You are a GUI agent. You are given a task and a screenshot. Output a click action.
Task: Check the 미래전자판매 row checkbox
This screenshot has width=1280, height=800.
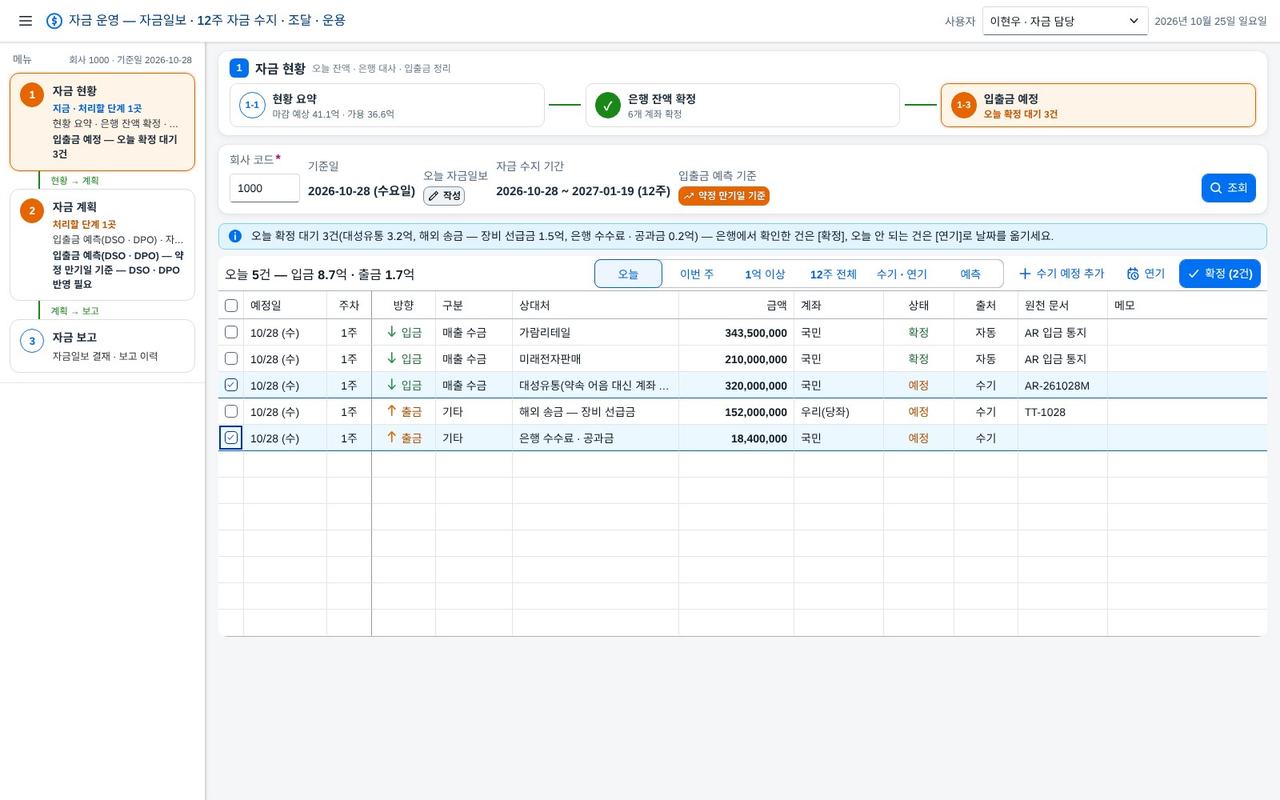[x=231, y=358]
